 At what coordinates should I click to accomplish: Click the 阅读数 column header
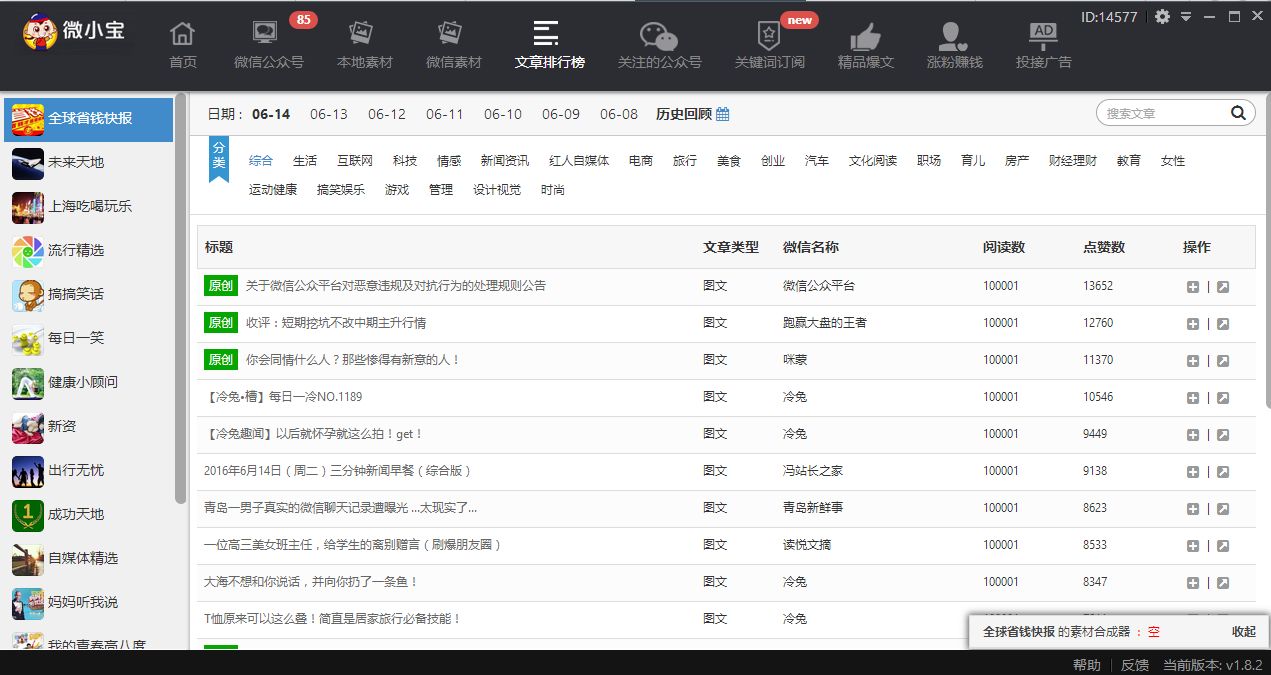tap(1004, 247)
